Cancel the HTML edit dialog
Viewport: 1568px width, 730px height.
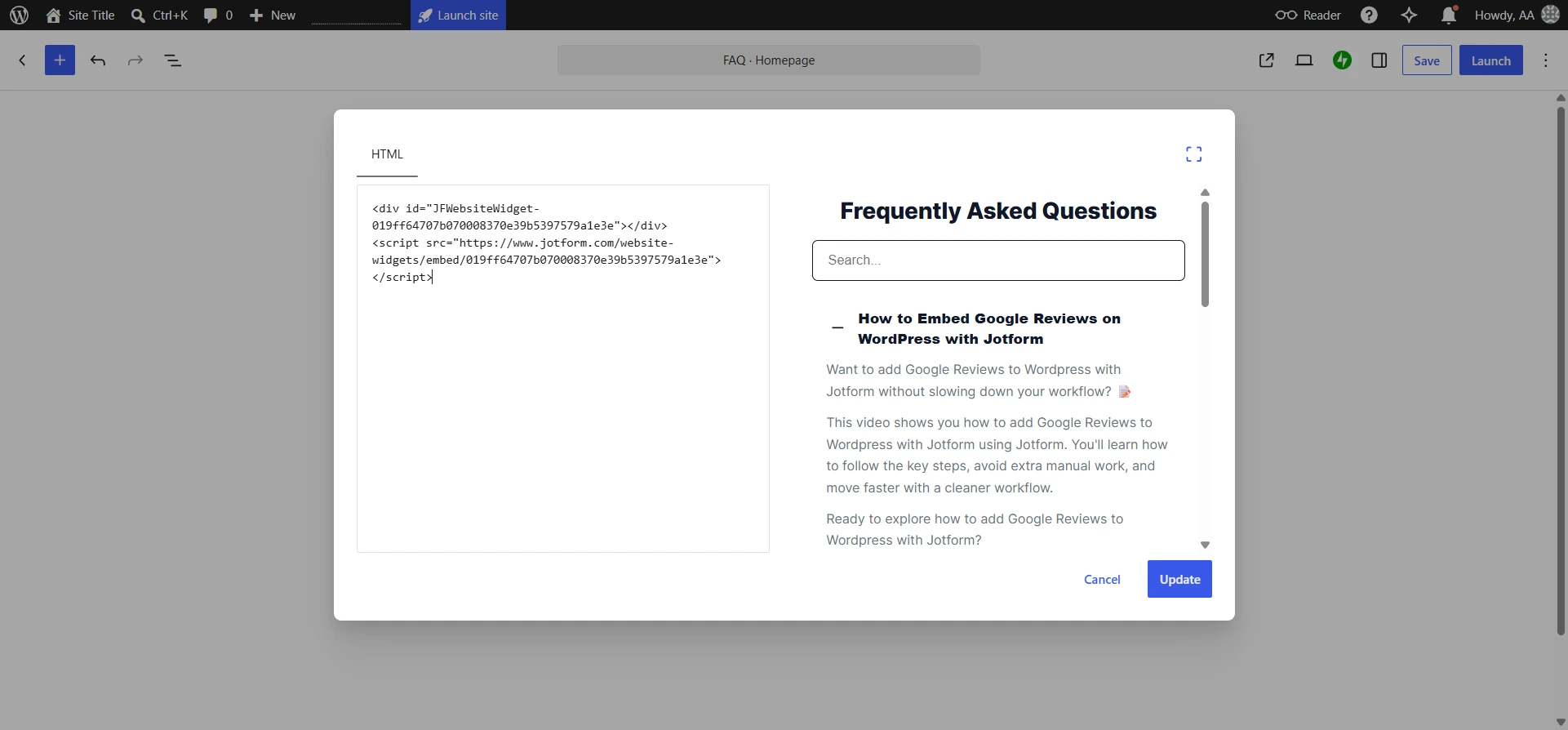[x=1102, y=579]
